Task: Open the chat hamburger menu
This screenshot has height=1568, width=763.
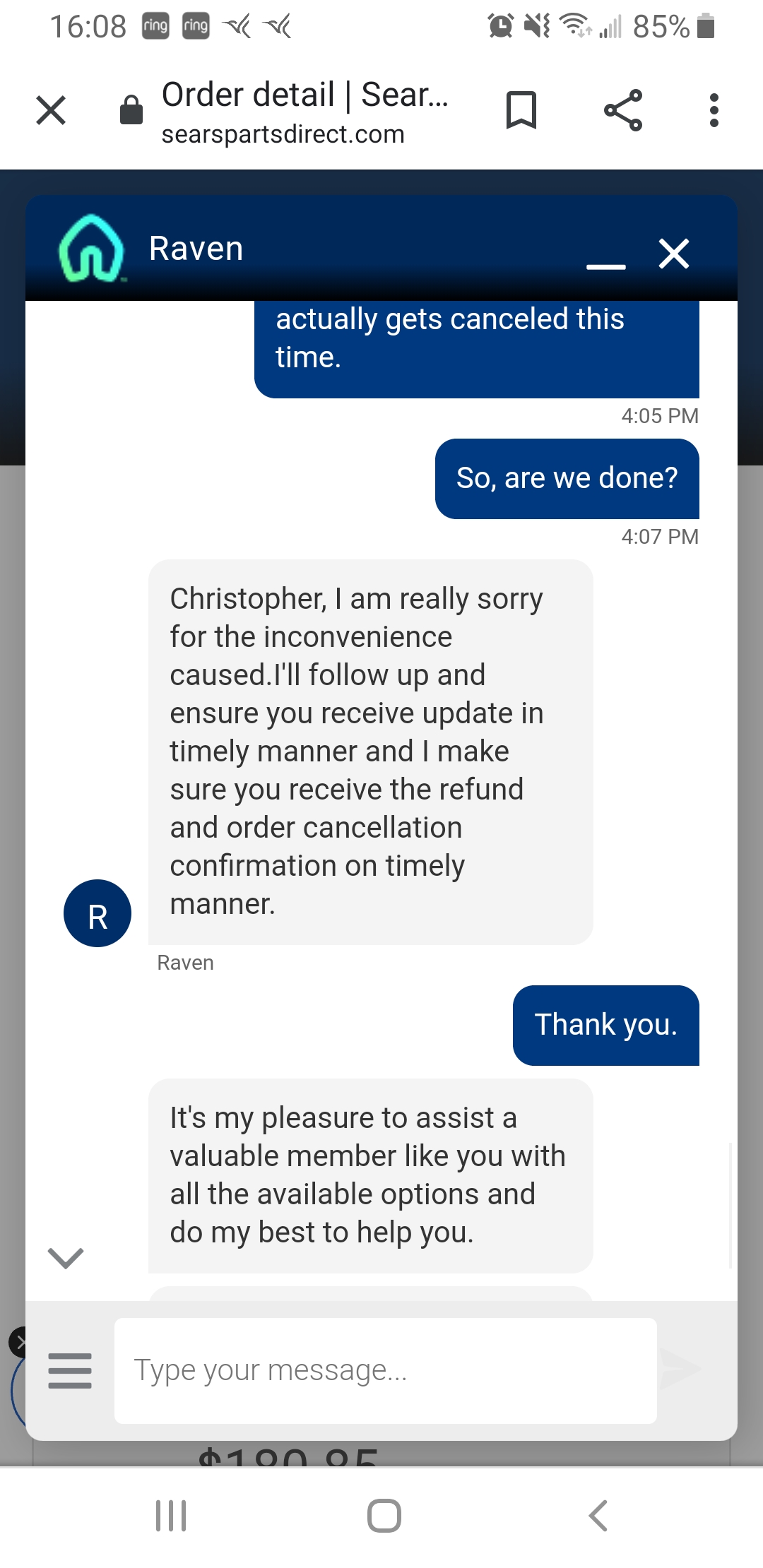Action: pos(70,1371)
